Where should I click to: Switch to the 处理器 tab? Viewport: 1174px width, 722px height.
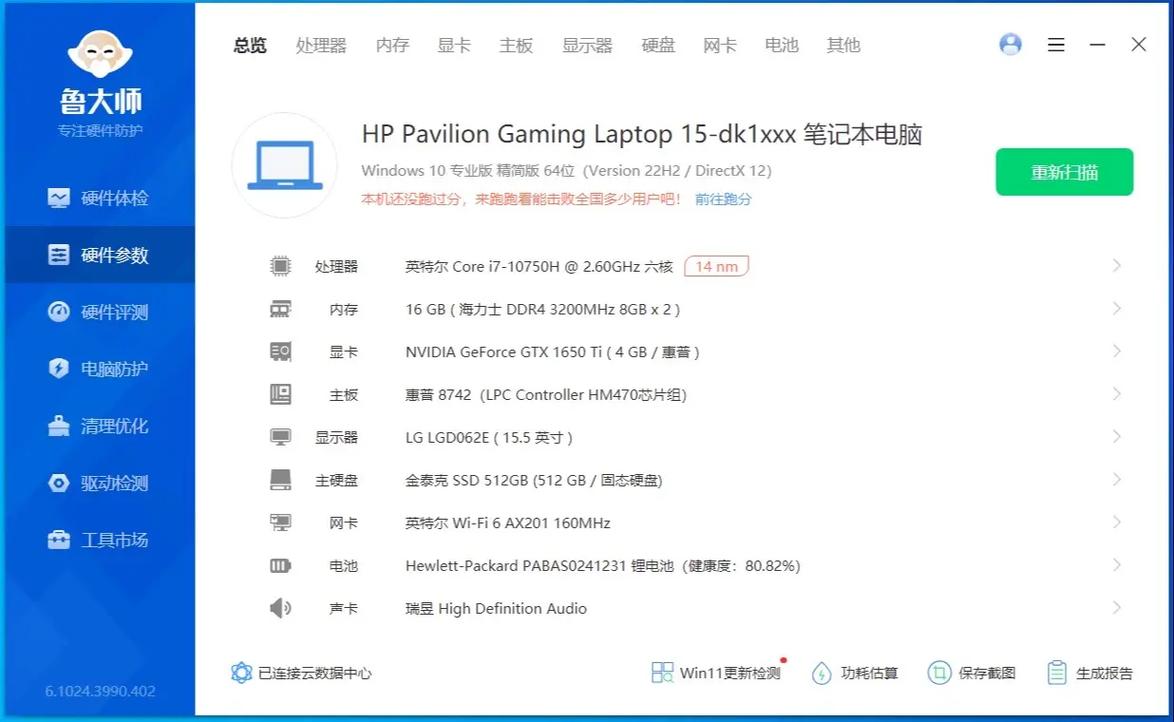321,45
